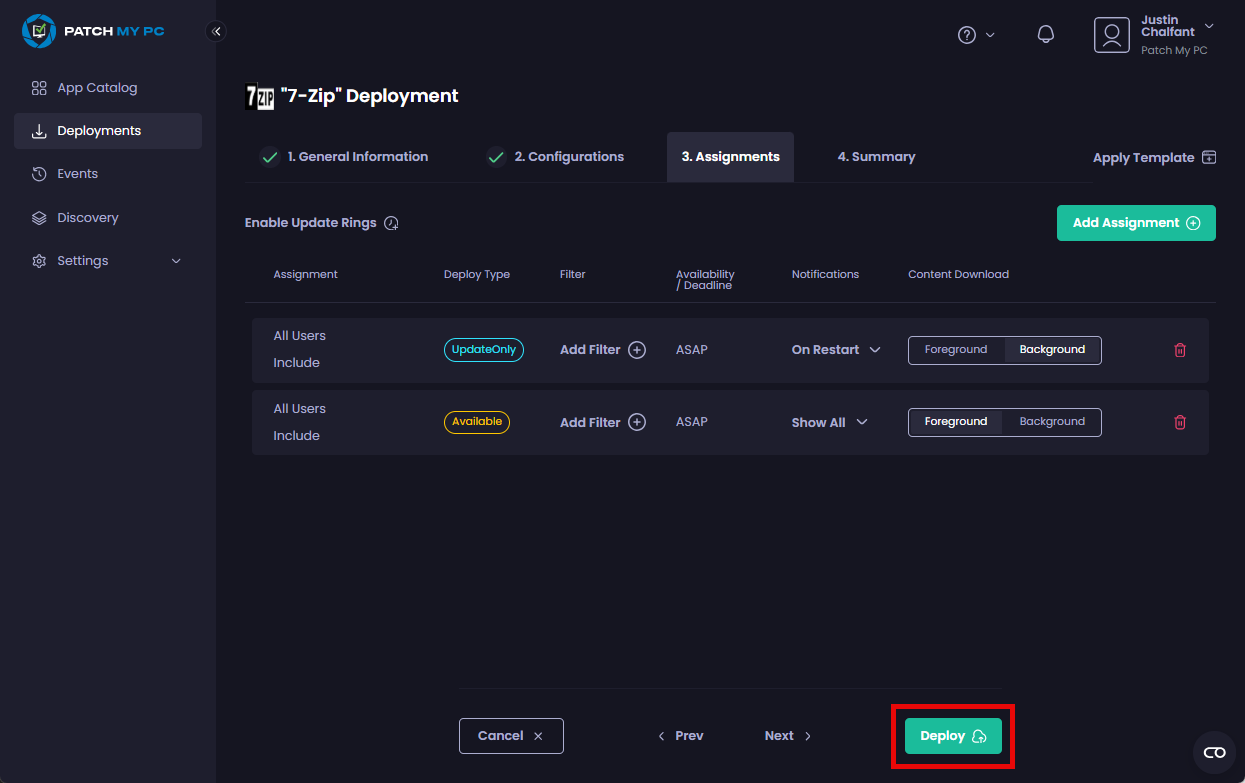Collapse the left sidebar with the arrow

pos(216,31)
